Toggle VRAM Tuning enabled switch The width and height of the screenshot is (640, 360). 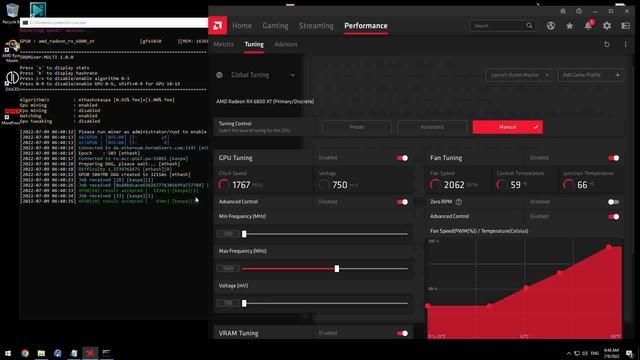click(402, 333)
